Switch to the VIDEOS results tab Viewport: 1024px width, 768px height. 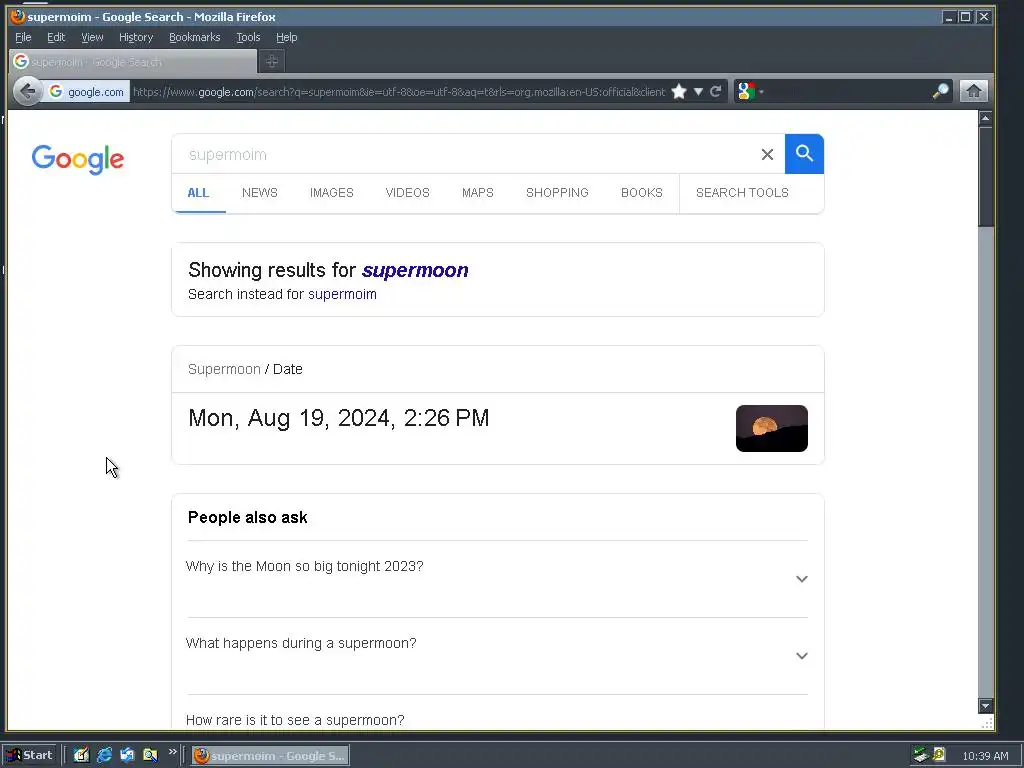pyautogui.click(x=408, y=193)
